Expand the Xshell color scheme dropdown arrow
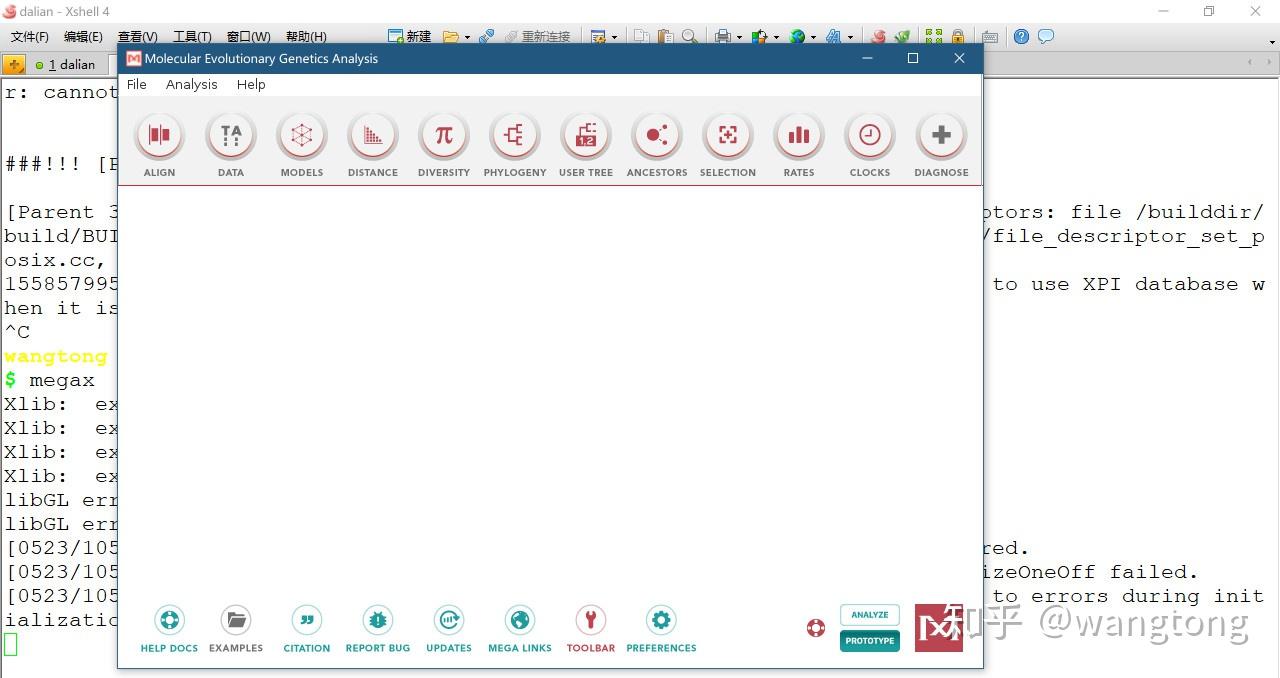 click(776, 37)
